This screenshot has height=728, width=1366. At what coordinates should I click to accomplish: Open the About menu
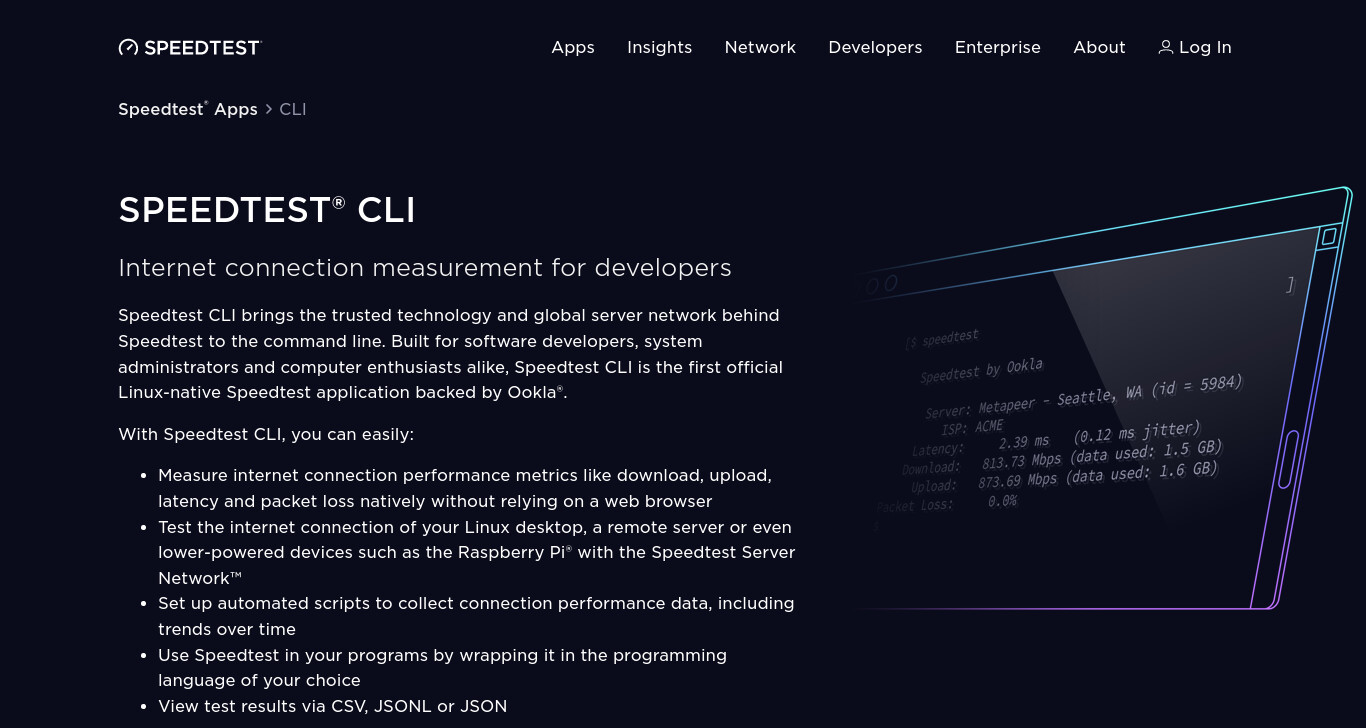tap(1099, 47)
